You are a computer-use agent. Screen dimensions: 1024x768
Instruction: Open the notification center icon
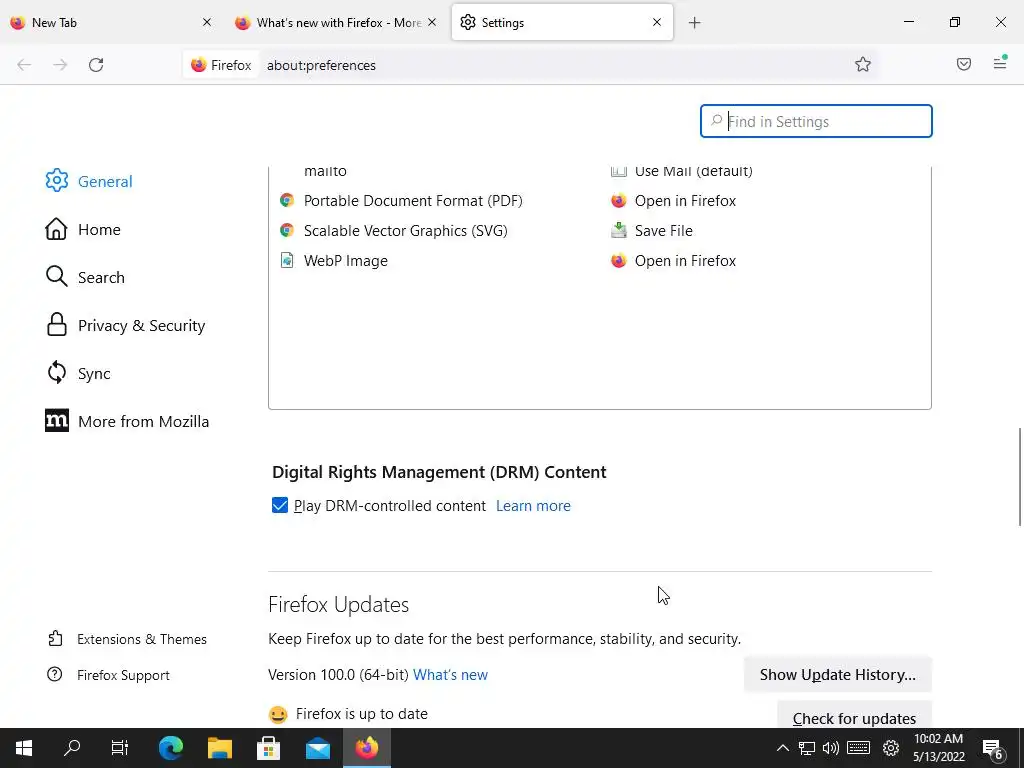click(x=993, y=748)
